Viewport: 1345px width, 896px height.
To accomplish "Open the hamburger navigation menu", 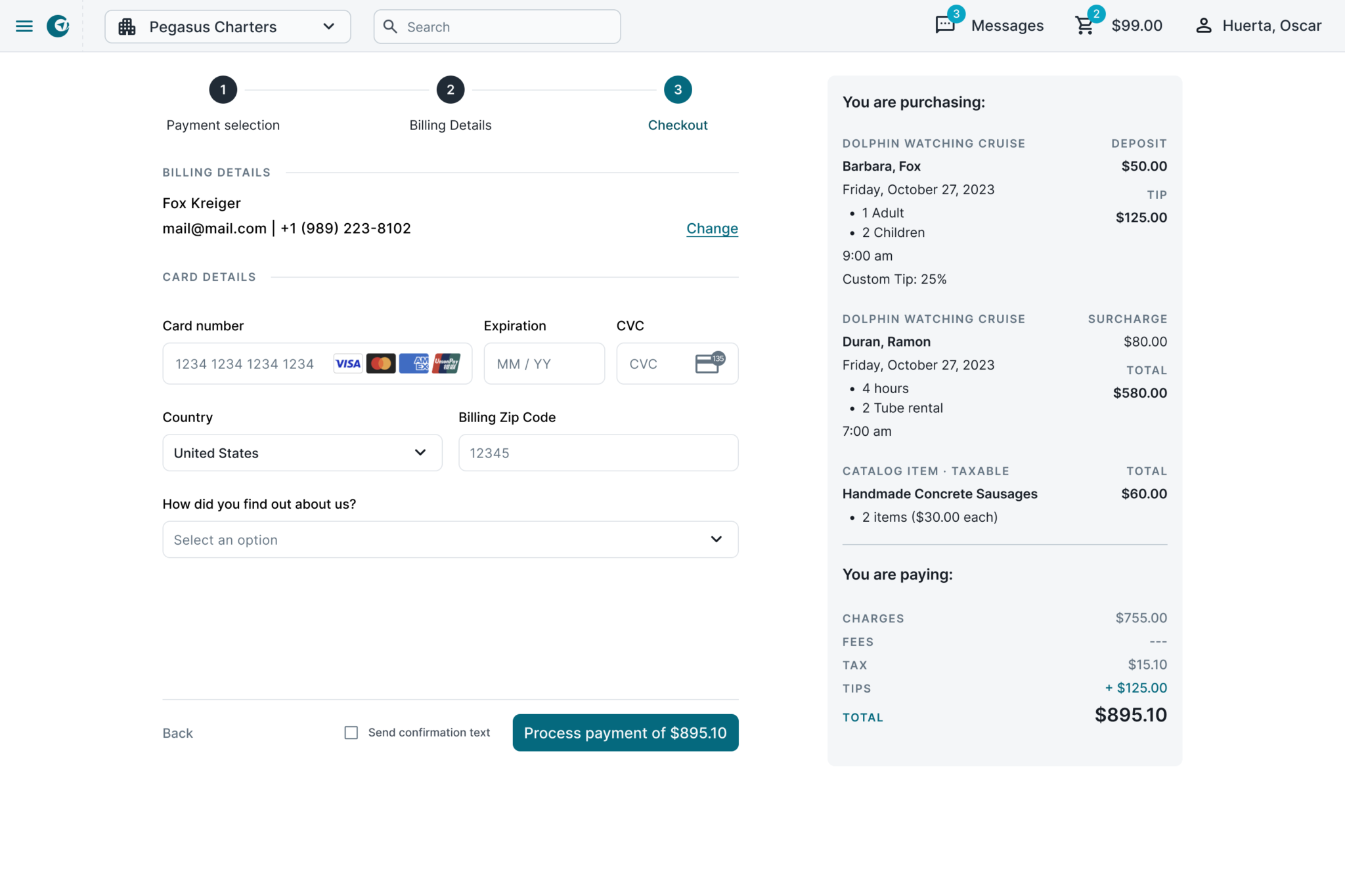I will point(24,26).
